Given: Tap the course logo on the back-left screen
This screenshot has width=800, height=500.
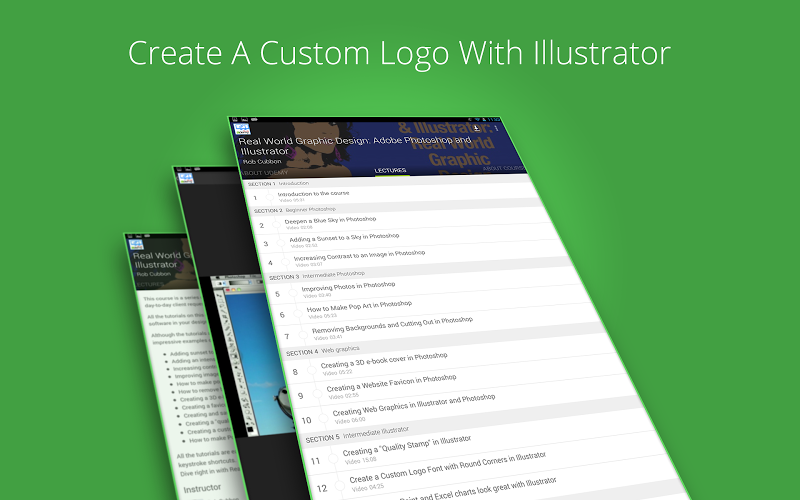Looking at the screenshot, I should click(x=136, y=244).
